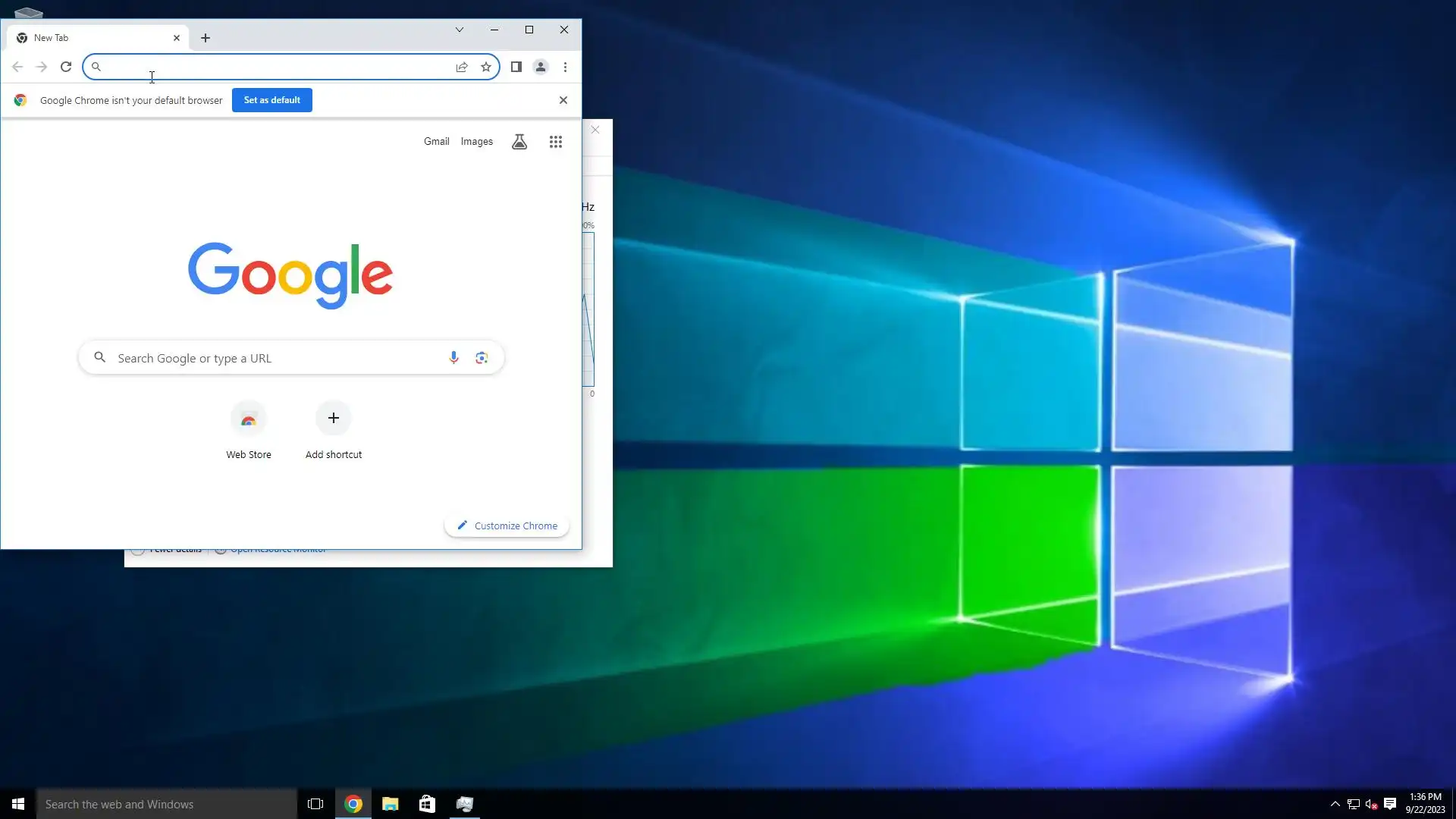Open the Chrome profile avatar icon
The height and width of the screenshot is (819, 1456).
pyautogui.click(x=541, y=67)
